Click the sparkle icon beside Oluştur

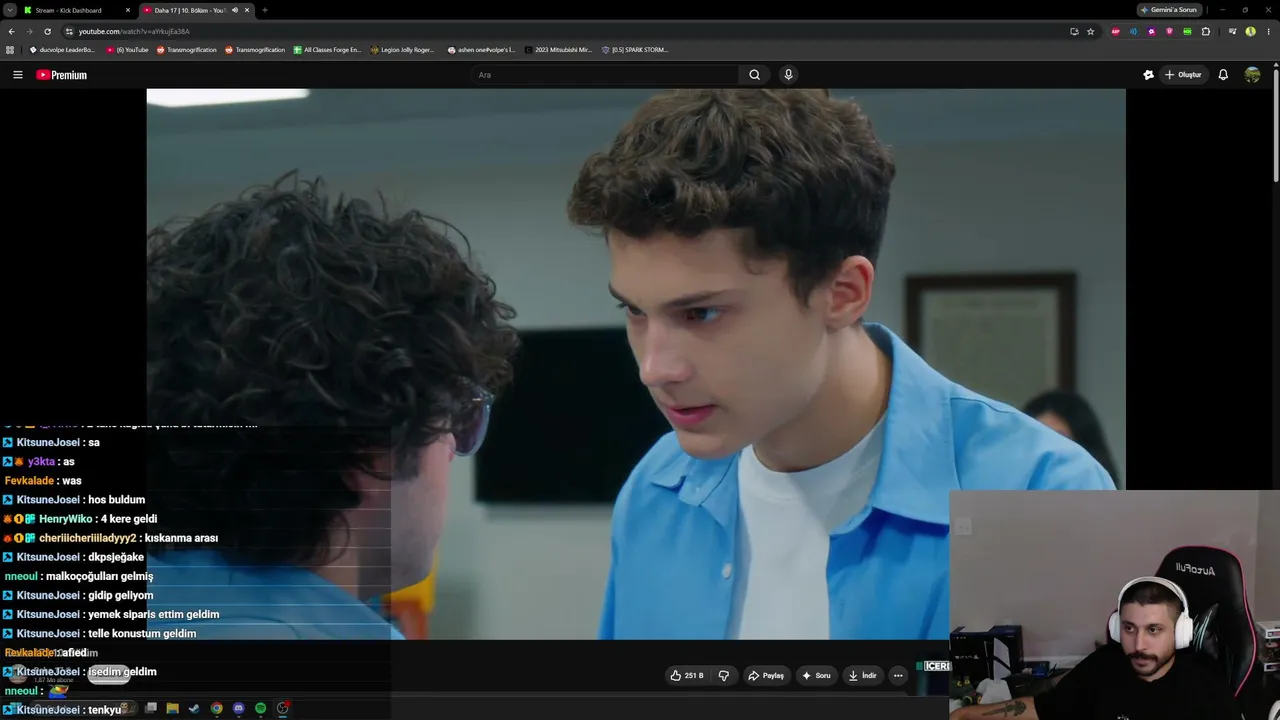pyautogui.click(x=1148, y=75)
